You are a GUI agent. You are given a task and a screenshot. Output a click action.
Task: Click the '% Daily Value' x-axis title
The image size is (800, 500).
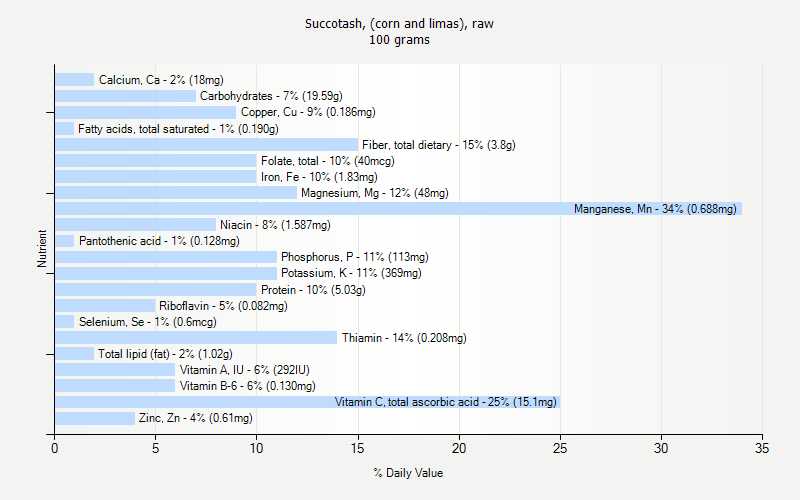[x=408, y=473]
